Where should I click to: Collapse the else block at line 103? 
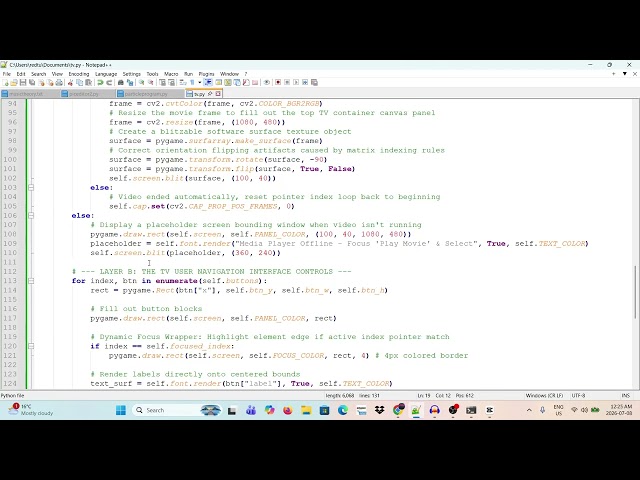click(x=31, y=188)
